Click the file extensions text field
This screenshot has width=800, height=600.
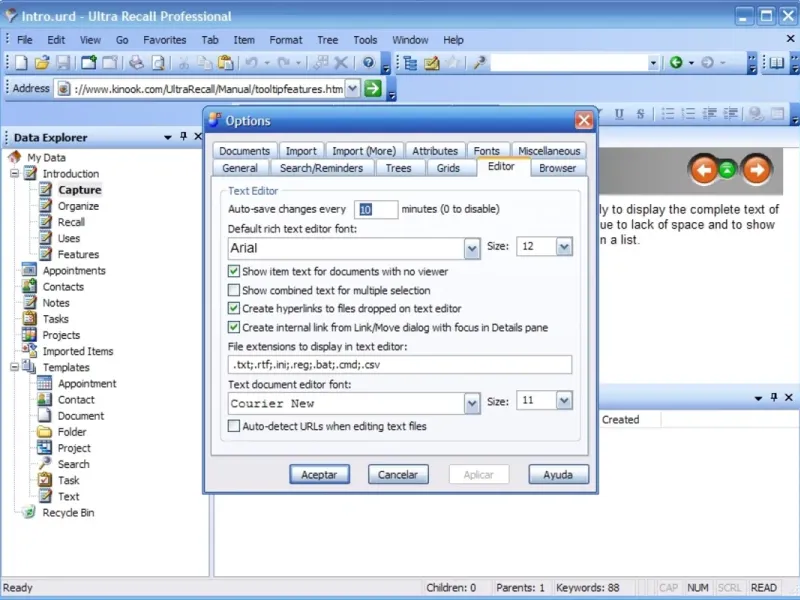[399, 364]
